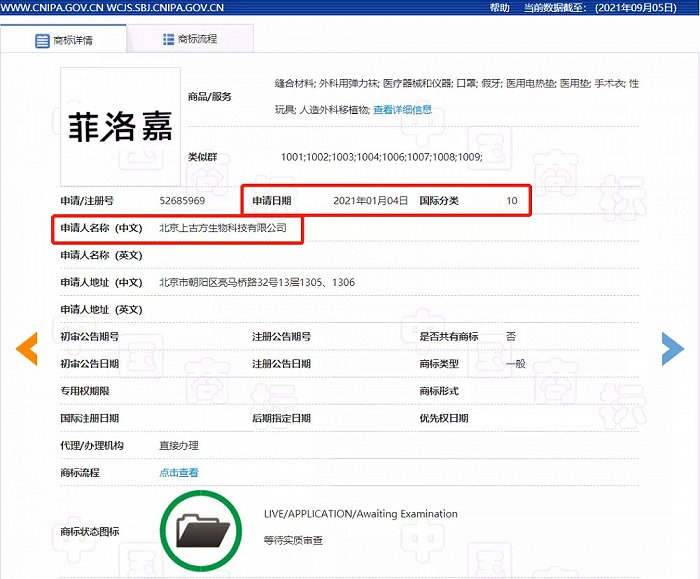Viewport: 700px width, 579px height.
Task: Click the 申请人地址（英文） label
Action: coord(101,309)
